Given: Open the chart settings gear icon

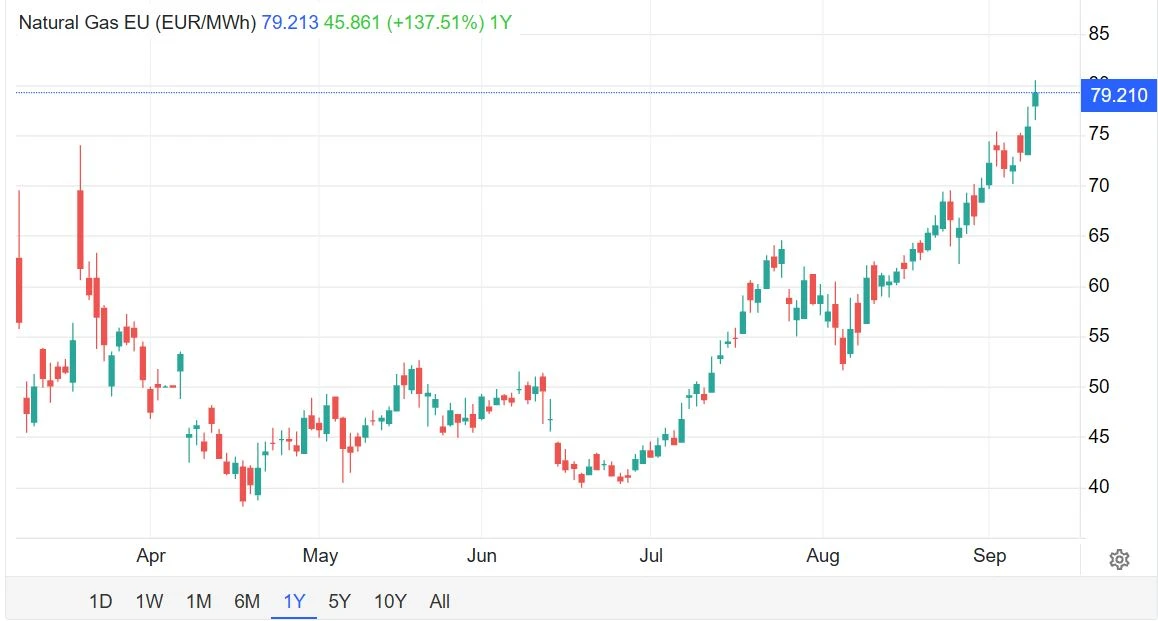Looking at the screenshot, I should [x=1119, y=560].
